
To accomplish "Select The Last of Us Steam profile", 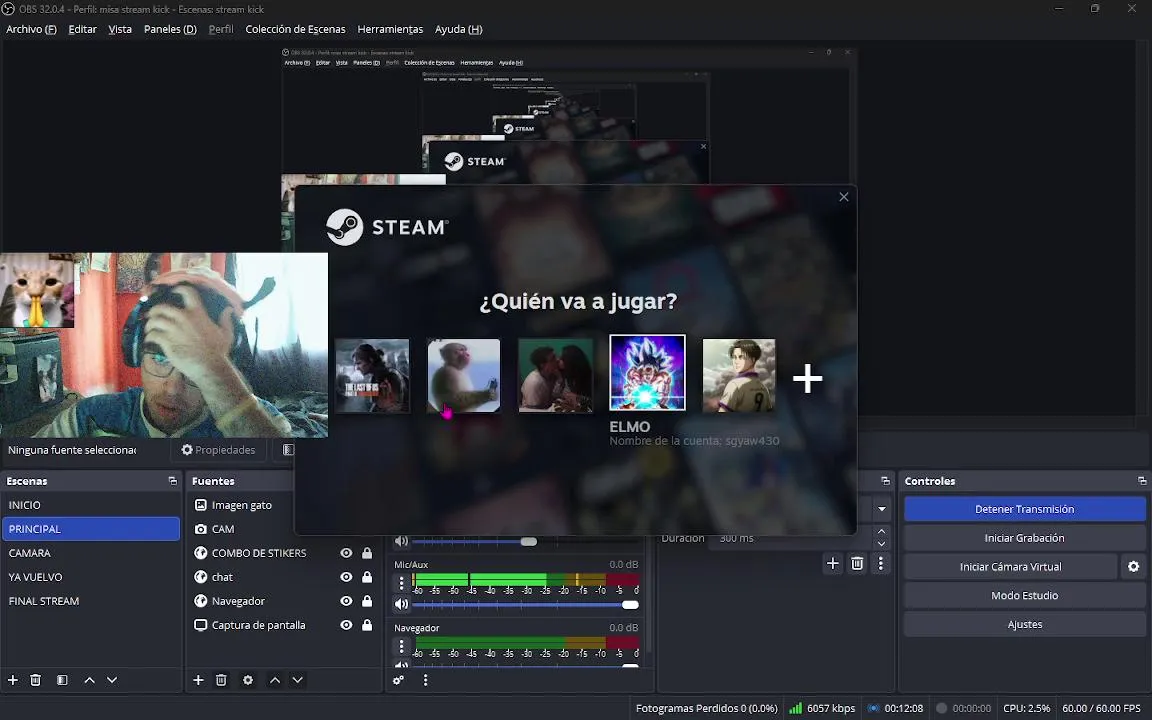I will tap(372, 375).
